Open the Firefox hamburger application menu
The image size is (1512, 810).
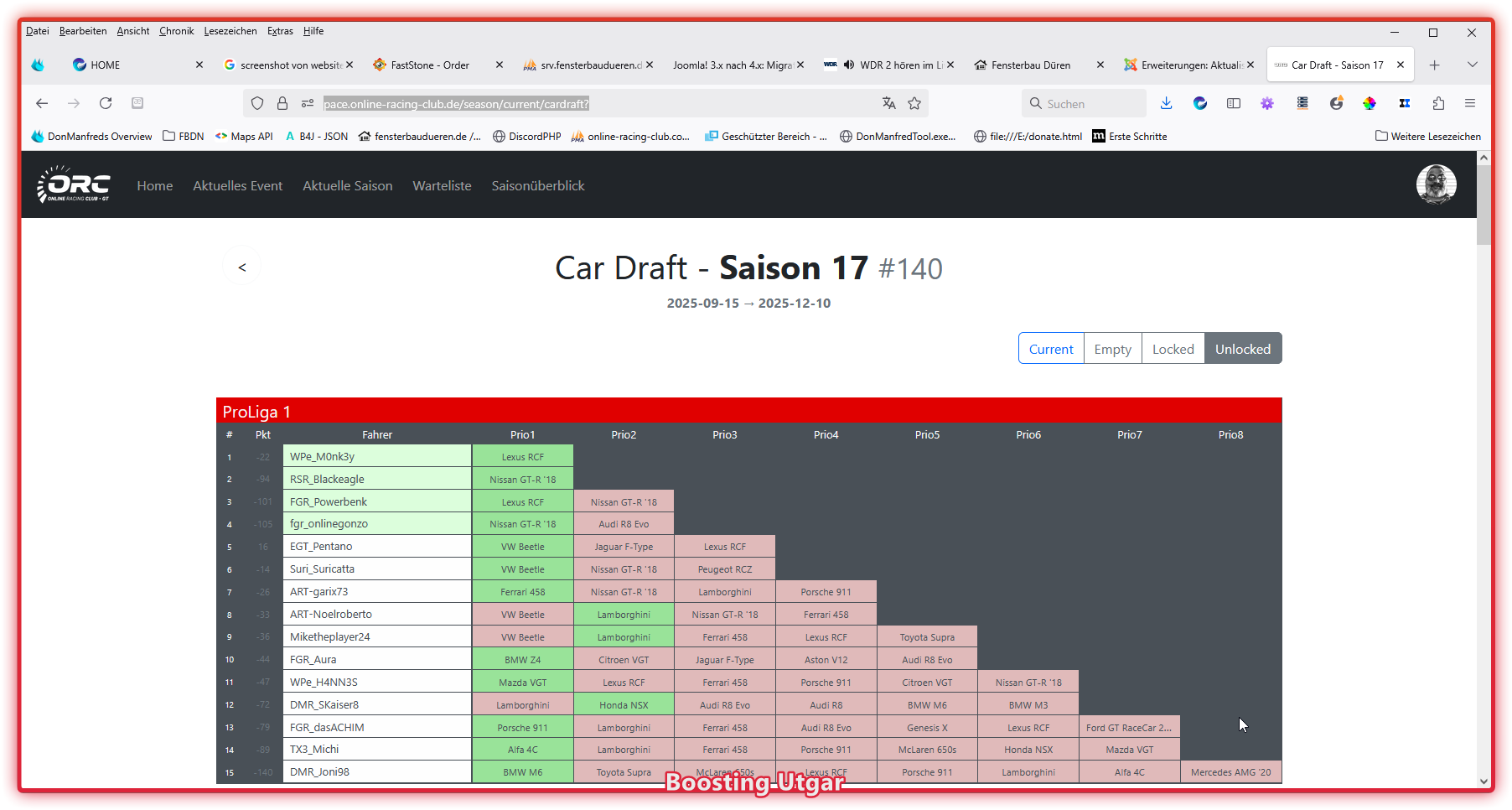[1470, 103]
